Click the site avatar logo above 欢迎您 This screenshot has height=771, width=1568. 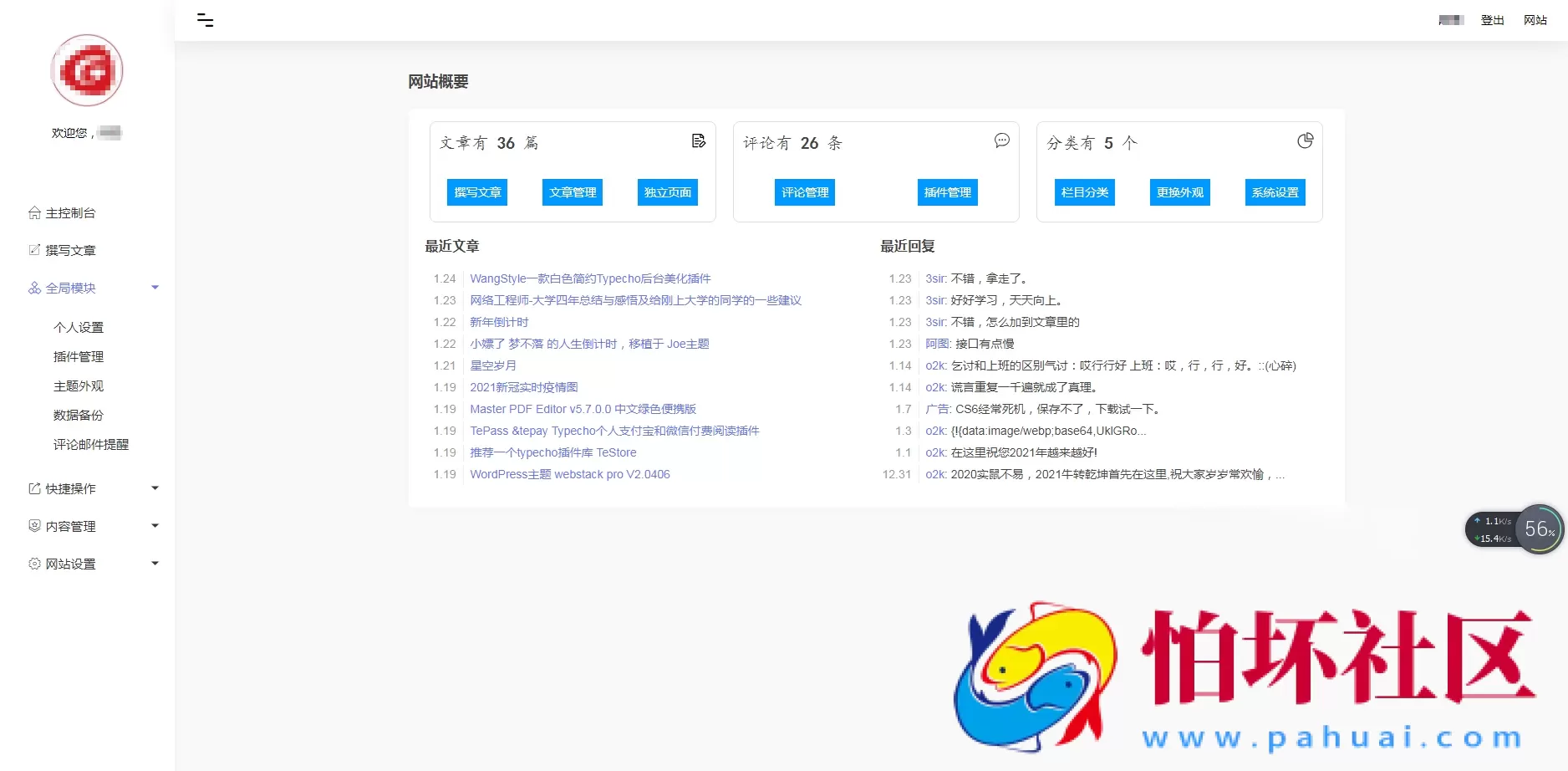tap(87, 70)
